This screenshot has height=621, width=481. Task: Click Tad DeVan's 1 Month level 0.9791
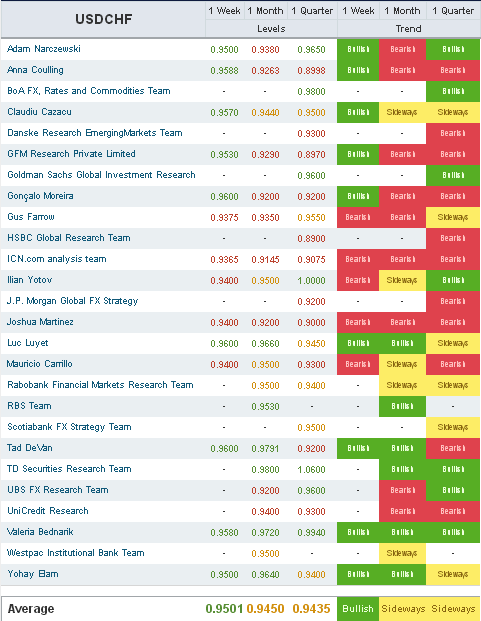265,448
